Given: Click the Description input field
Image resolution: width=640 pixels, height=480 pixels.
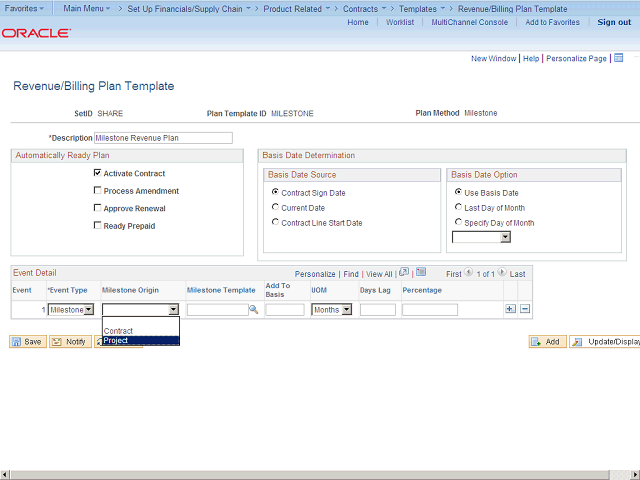Looking at the screenshot, I should [x=163, y=138].
